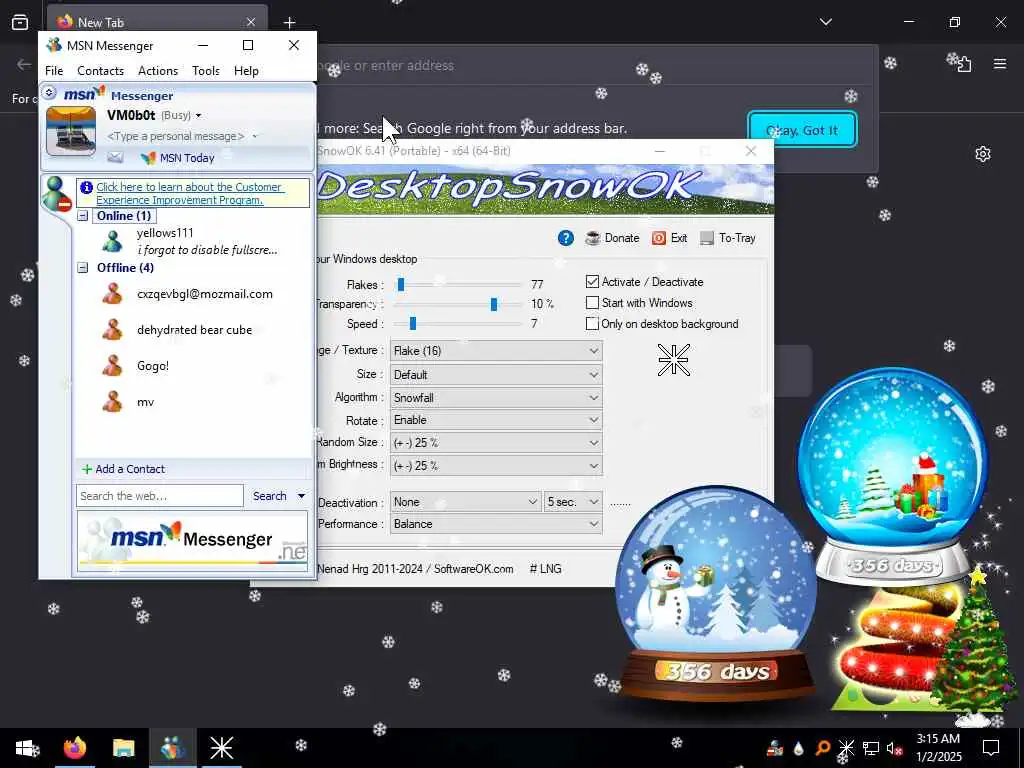Click the Search the web input field
Screen dimensions: 1024x768
coord(160,496)
